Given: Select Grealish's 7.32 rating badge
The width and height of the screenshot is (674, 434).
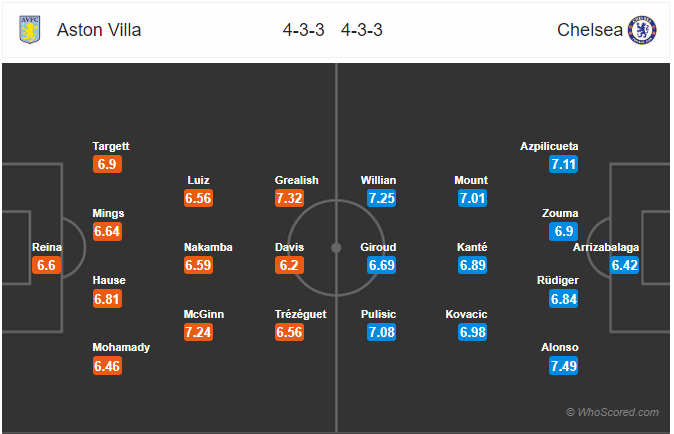Looking at the screenshot, I should click(289, 198).
